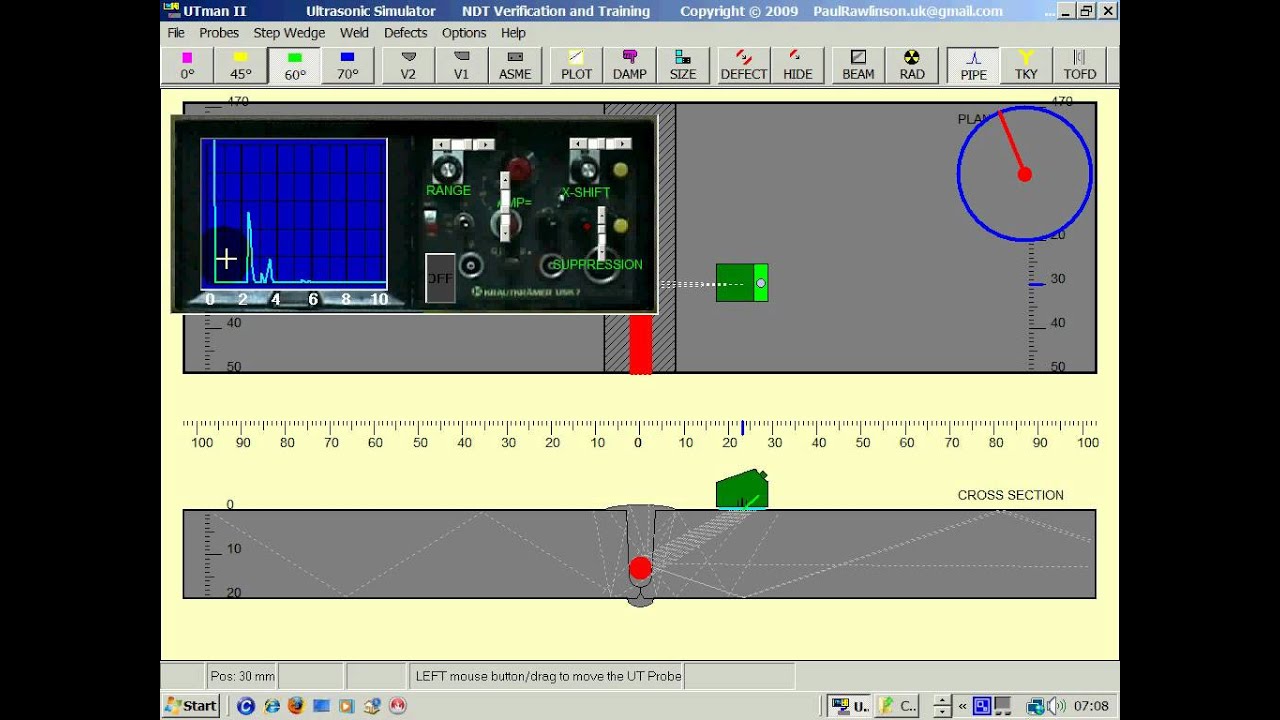This screenshot has height=720, width=1280.
Task: Open the Defects menu
Action: [x=406, y=33]
